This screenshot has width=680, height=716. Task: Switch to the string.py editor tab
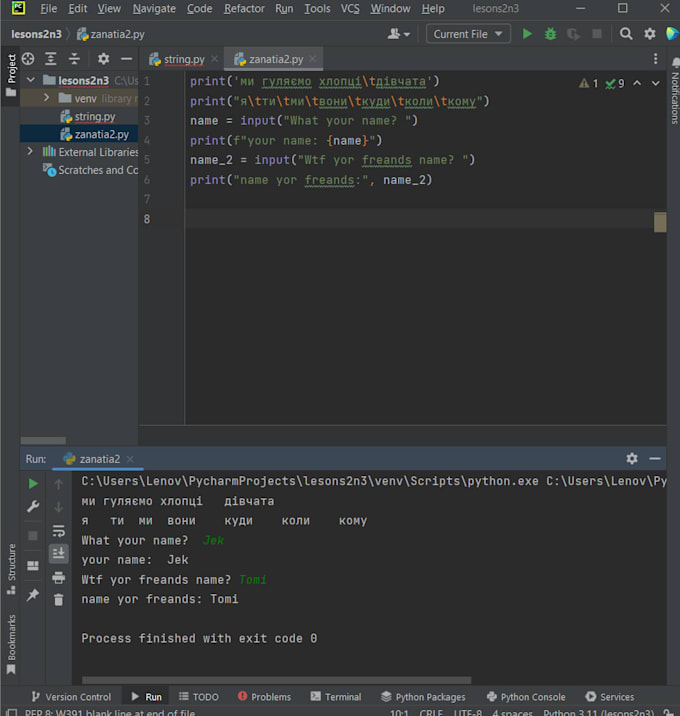point(183,59)
